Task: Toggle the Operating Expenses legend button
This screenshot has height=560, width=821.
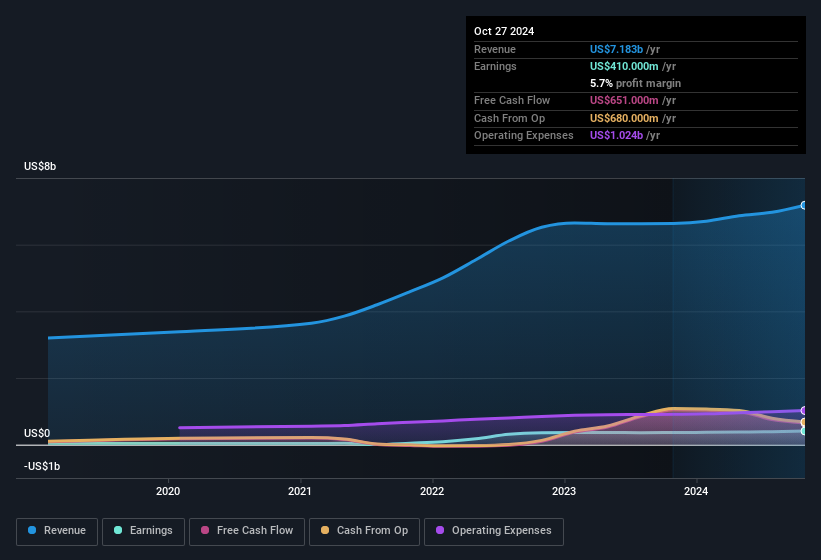Action: [494, 531]
